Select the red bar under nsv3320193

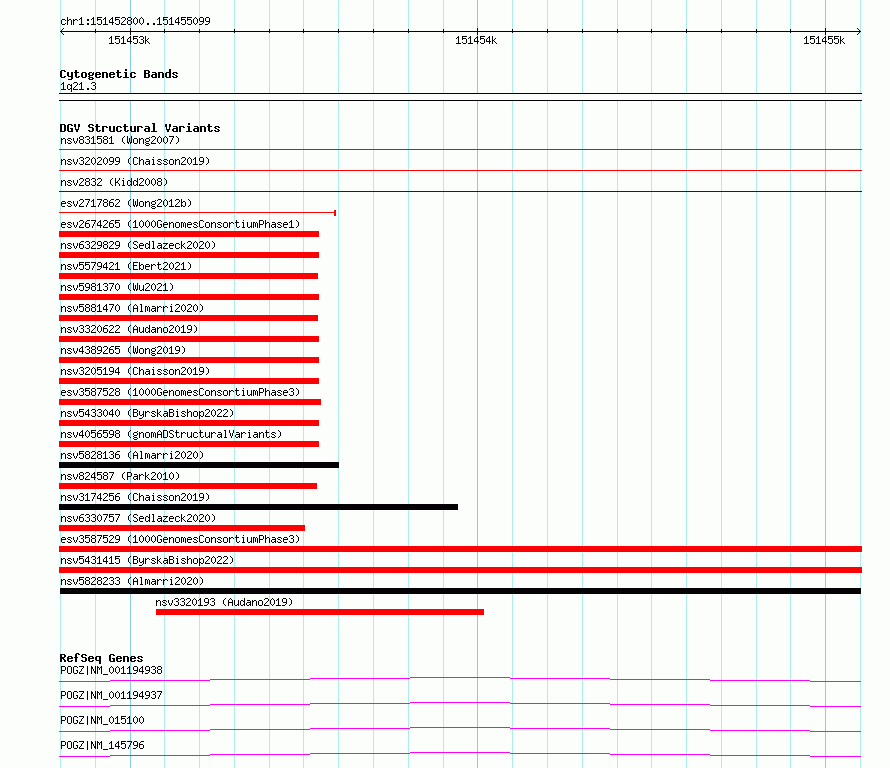320,612
